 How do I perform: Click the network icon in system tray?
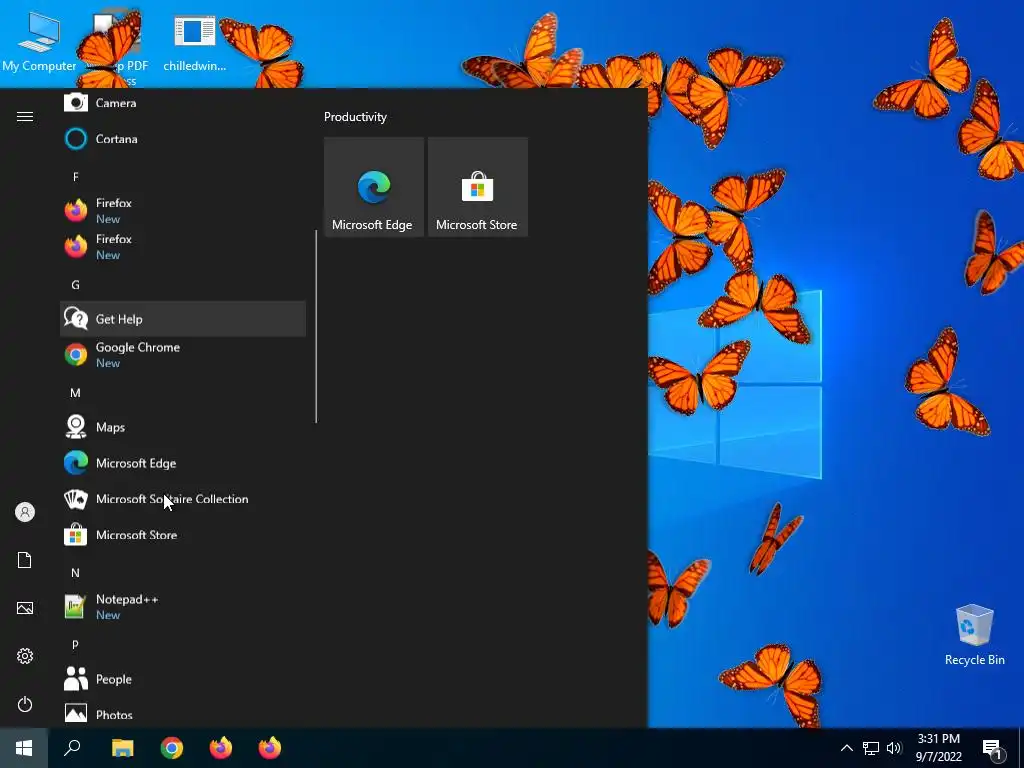coord(871,748)
